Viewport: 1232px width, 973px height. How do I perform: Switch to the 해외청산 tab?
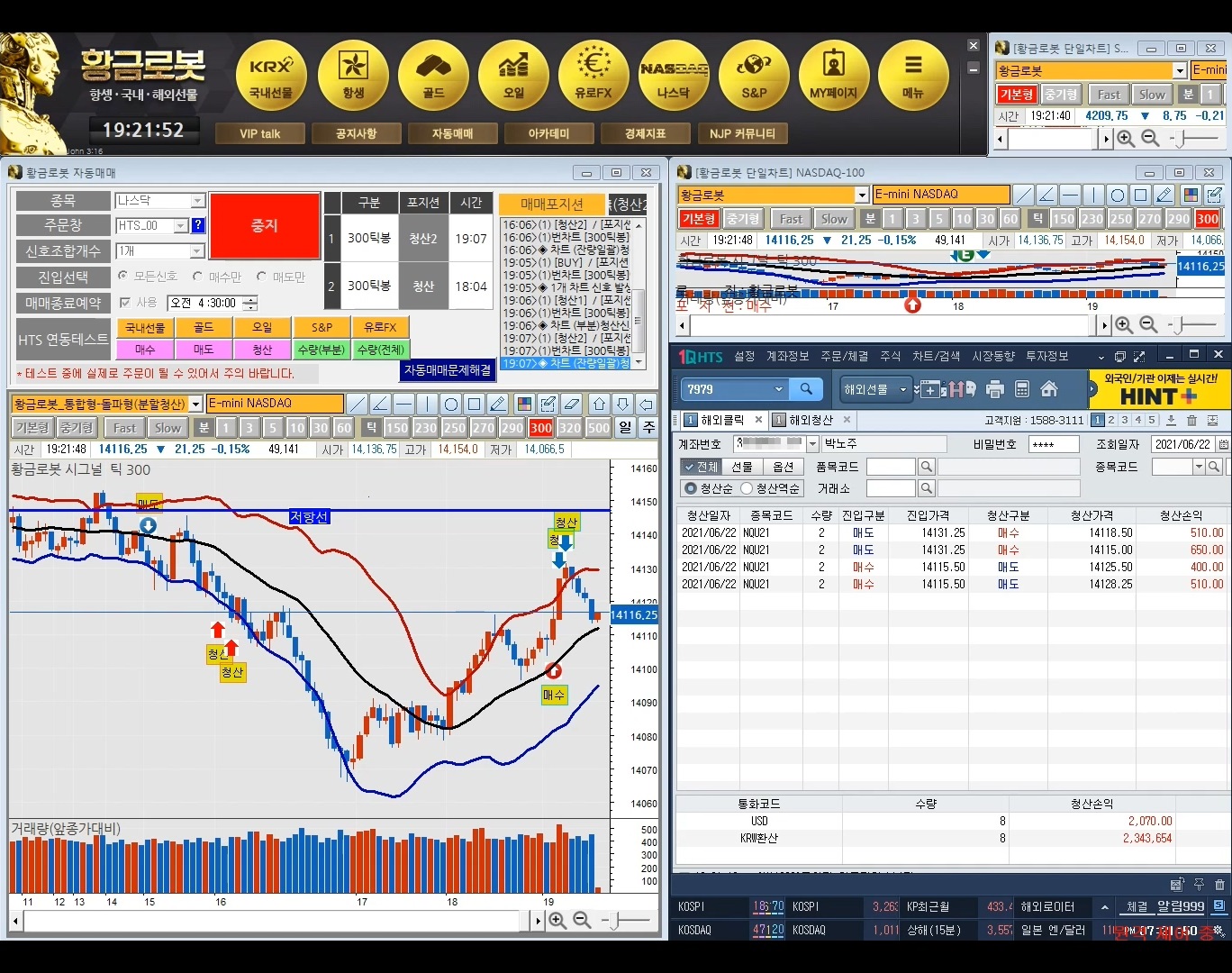[x=811, y=420]
